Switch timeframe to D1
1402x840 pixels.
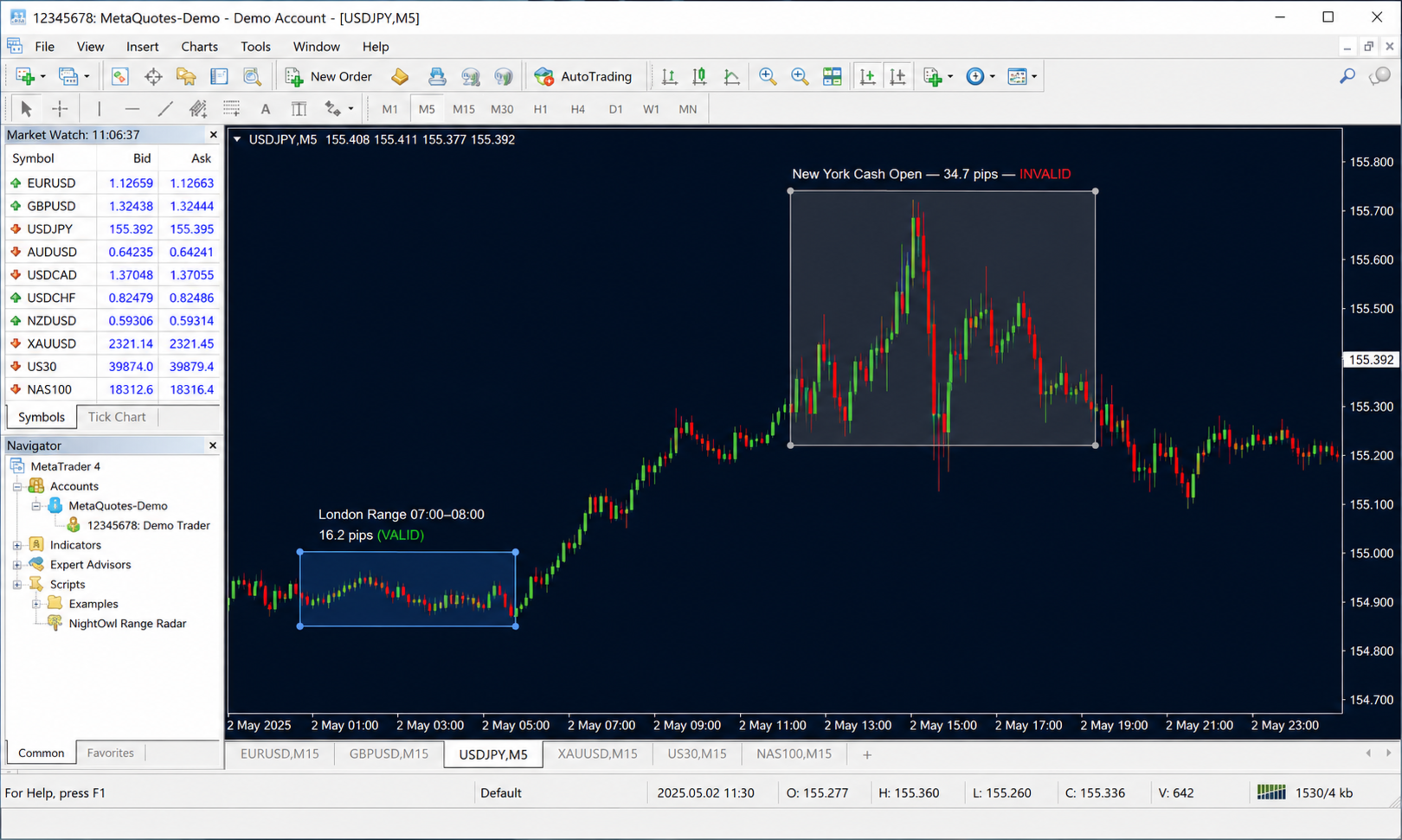(x=615, y=109)
